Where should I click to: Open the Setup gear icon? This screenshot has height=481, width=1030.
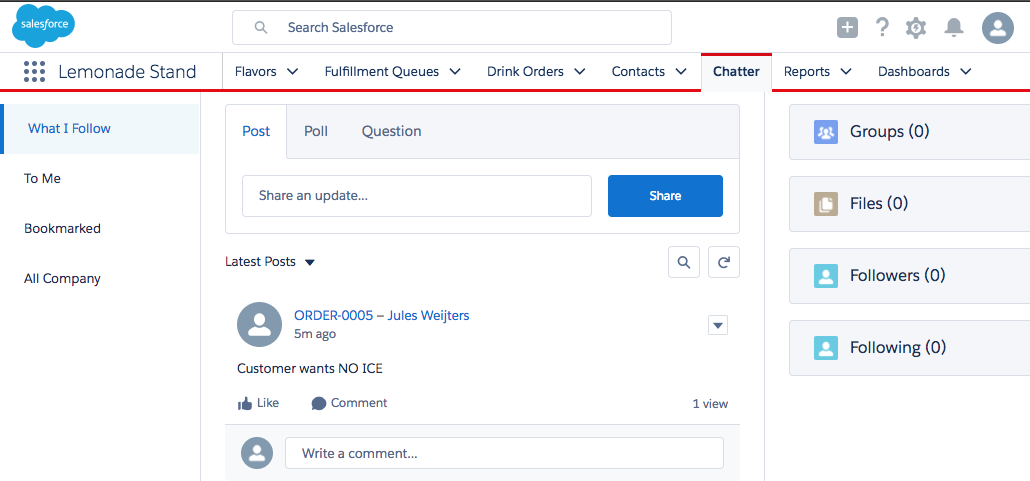point(915,28)
